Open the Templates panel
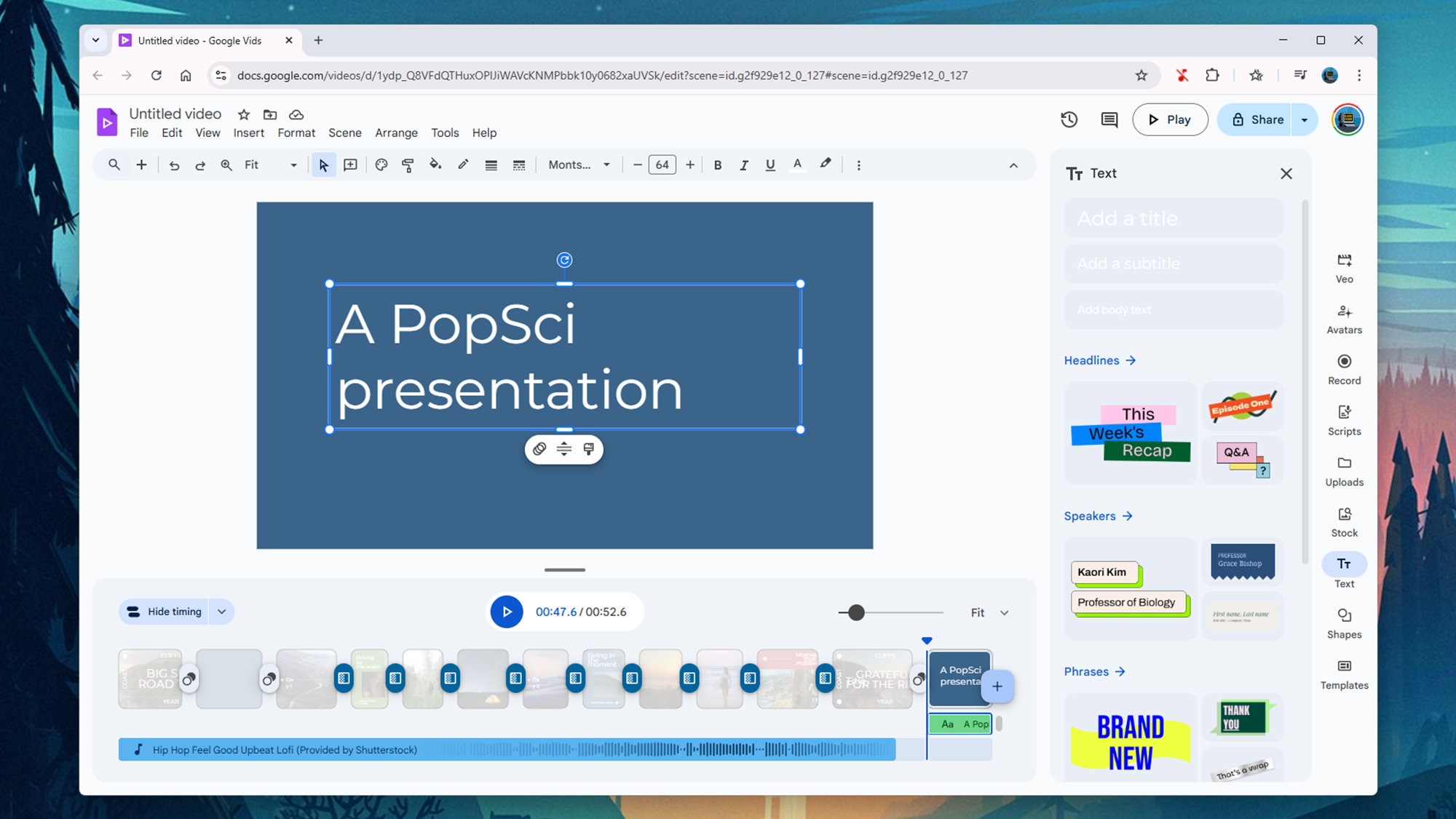Image resolution: width=1456 pixels, height=819 pixels. point(1343,673)
